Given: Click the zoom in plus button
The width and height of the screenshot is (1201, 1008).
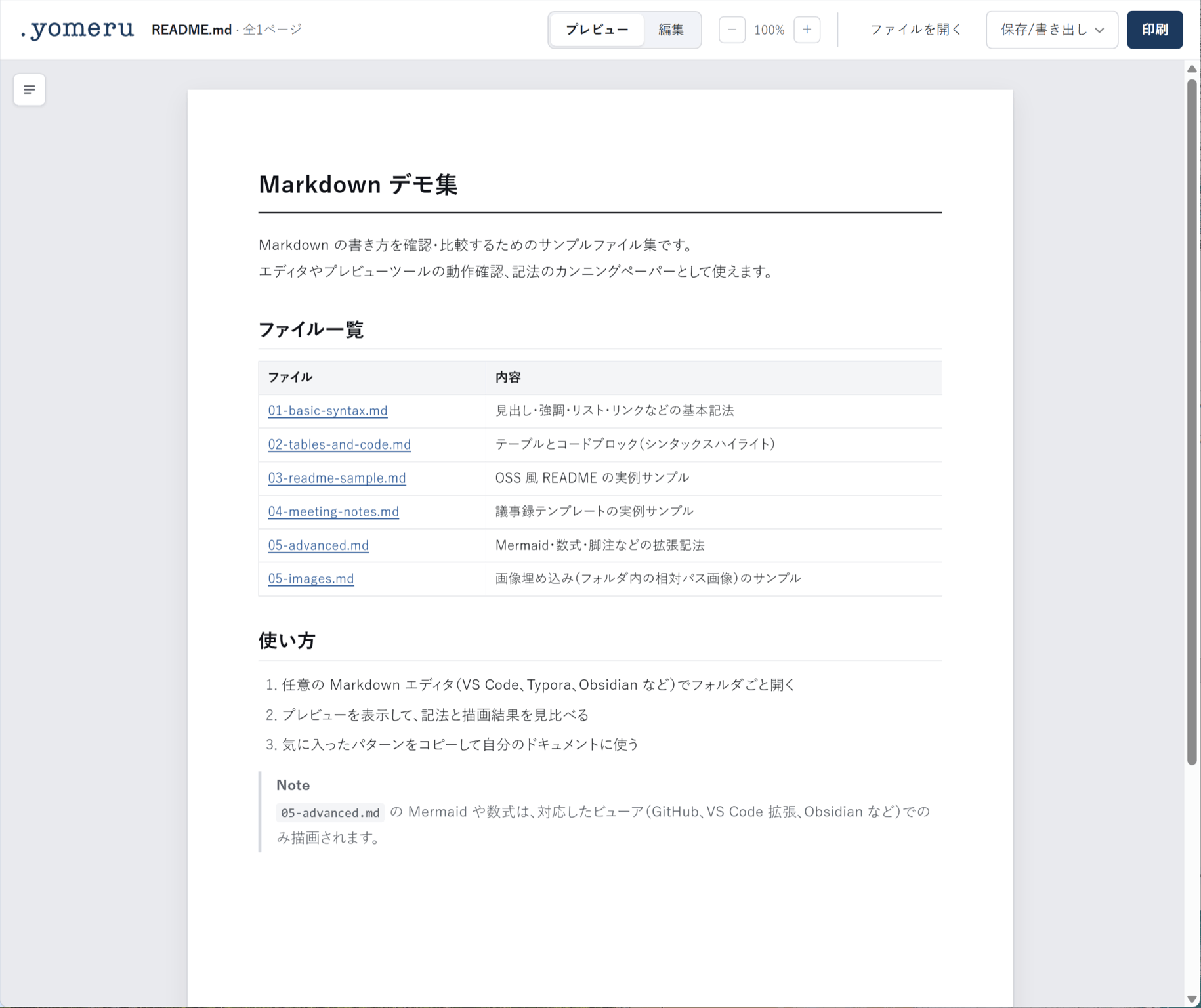Looking at the screenshot, I should (x=807, y=30).
